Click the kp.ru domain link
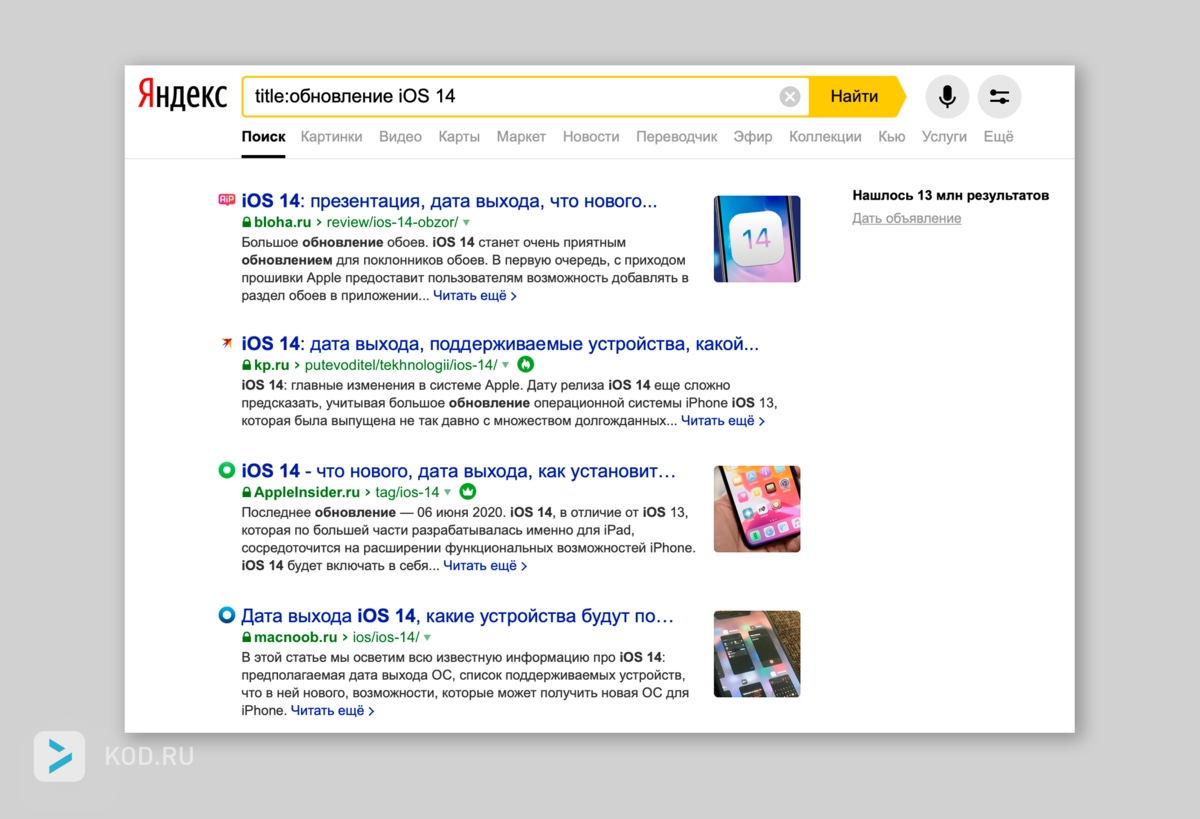 (x=271, y=365)
